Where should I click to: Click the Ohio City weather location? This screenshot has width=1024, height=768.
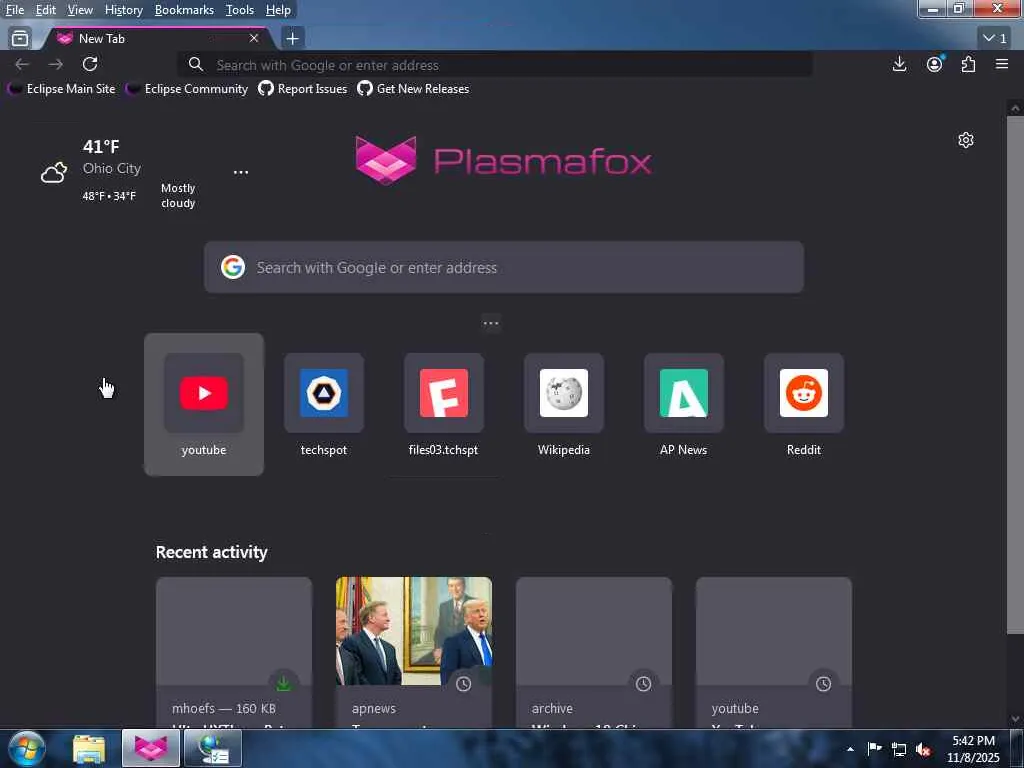(112, 168)
